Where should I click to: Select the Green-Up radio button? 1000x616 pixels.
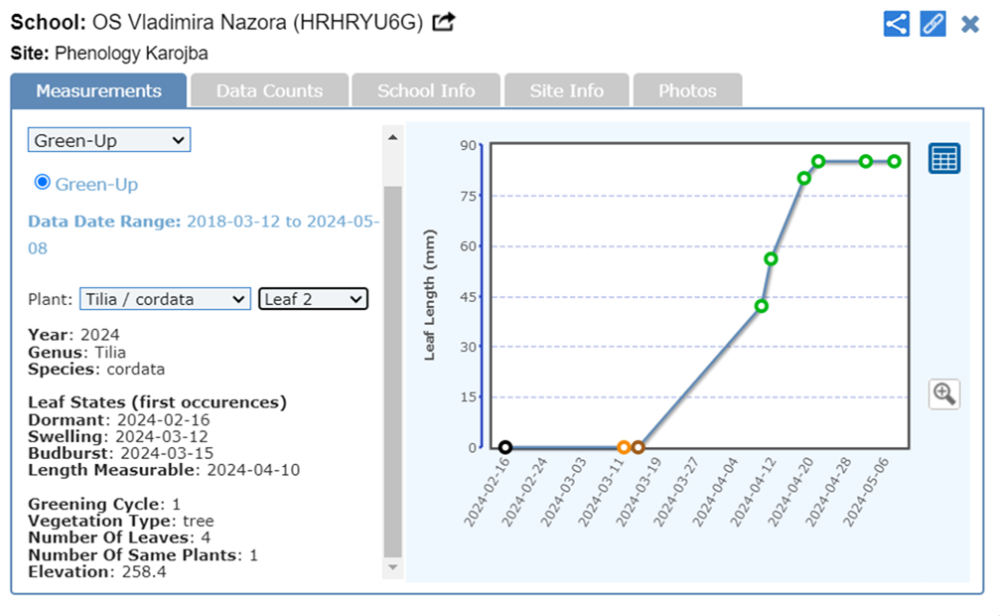click(x=42, y=182)
